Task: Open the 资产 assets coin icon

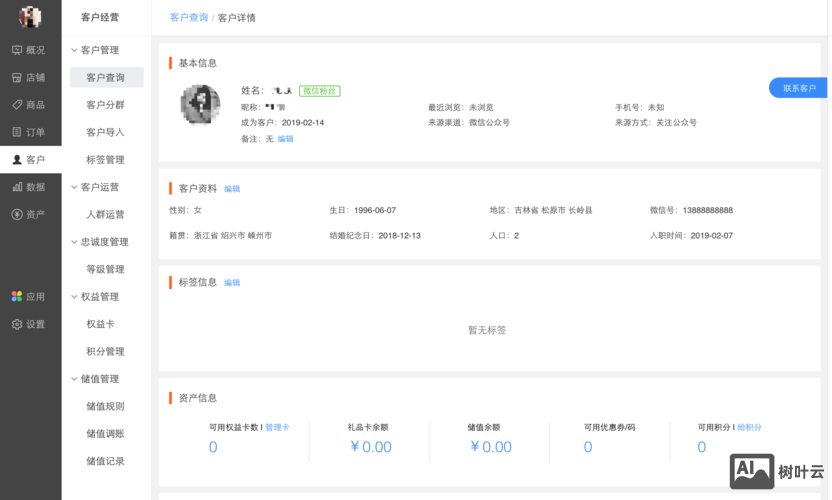Action: [x=17, y=214]
